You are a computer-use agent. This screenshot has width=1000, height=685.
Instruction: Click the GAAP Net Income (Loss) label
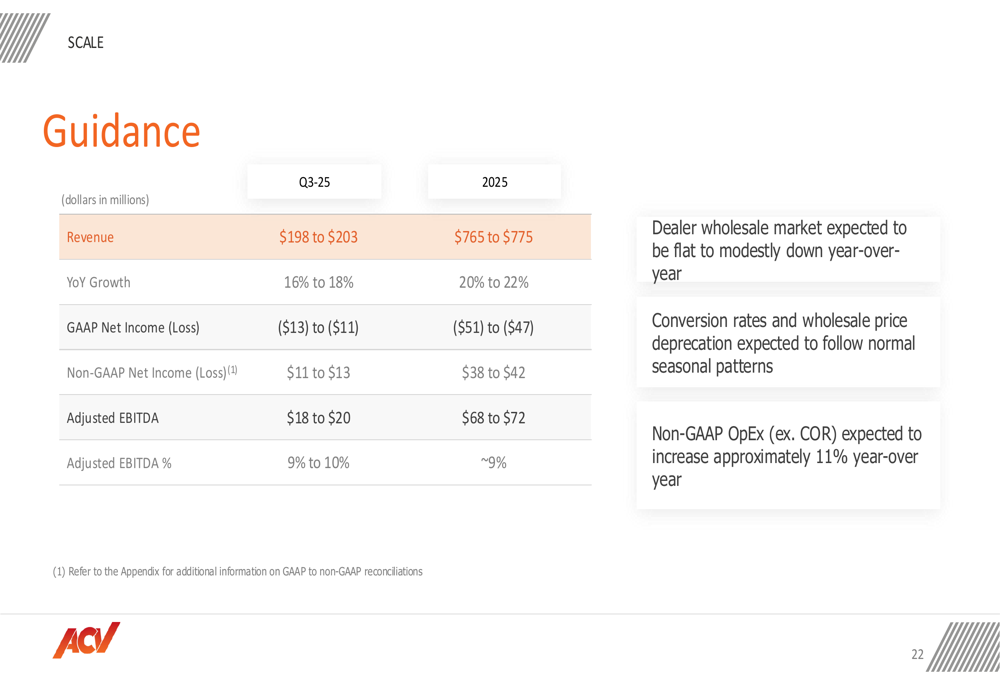point(133,327)
